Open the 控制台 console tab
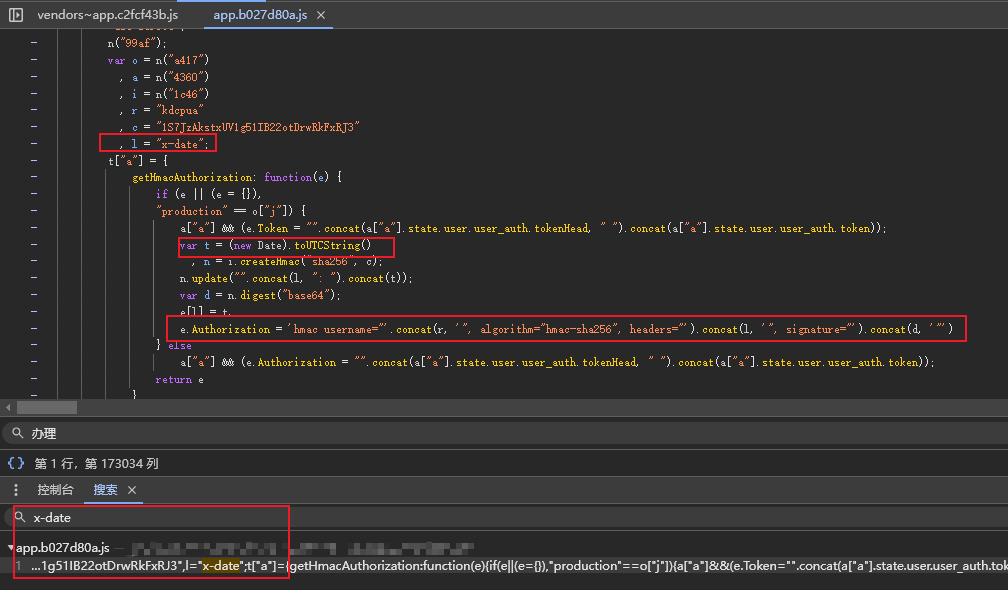Image resolution: width=1008 pixels, height=590 pixels. coord(55,490)
